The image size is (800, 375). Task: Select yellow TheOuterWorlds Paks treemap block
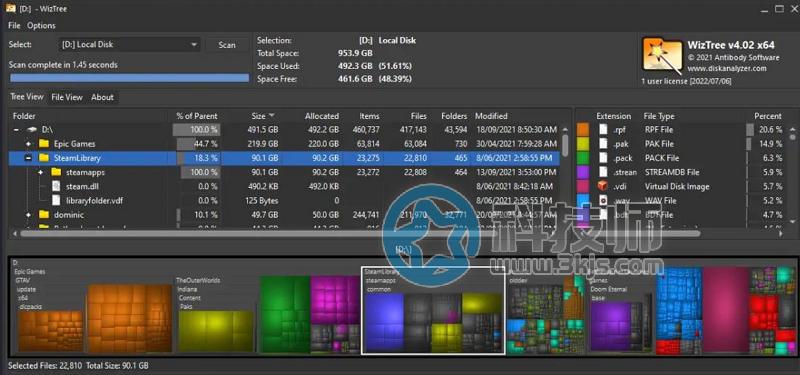tap(216, 331)
